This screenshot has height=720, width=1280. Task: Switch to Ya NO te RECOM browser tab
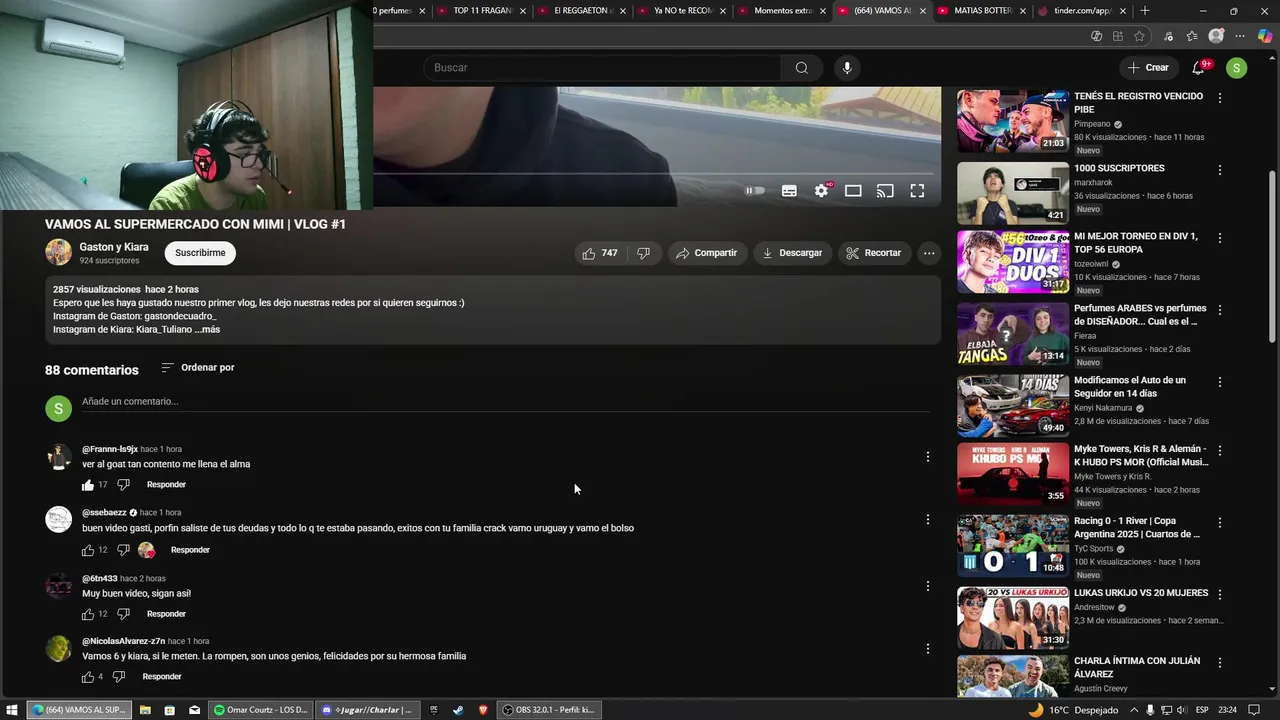pyautogui.click(x=680, y=11)
